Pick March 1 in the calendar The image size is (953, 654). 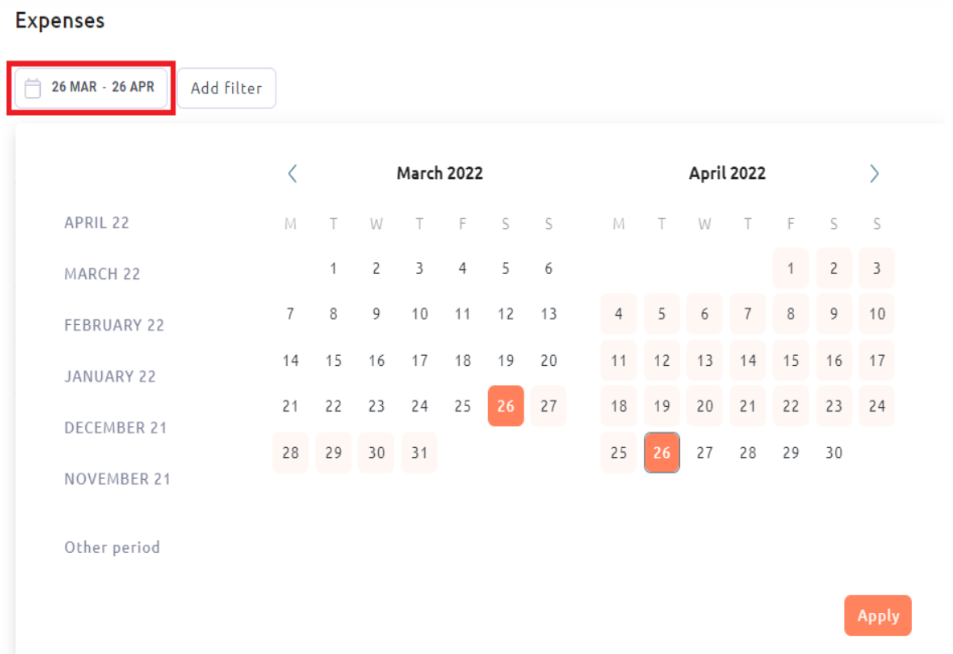pyautogui.click(x=333, y=269)
